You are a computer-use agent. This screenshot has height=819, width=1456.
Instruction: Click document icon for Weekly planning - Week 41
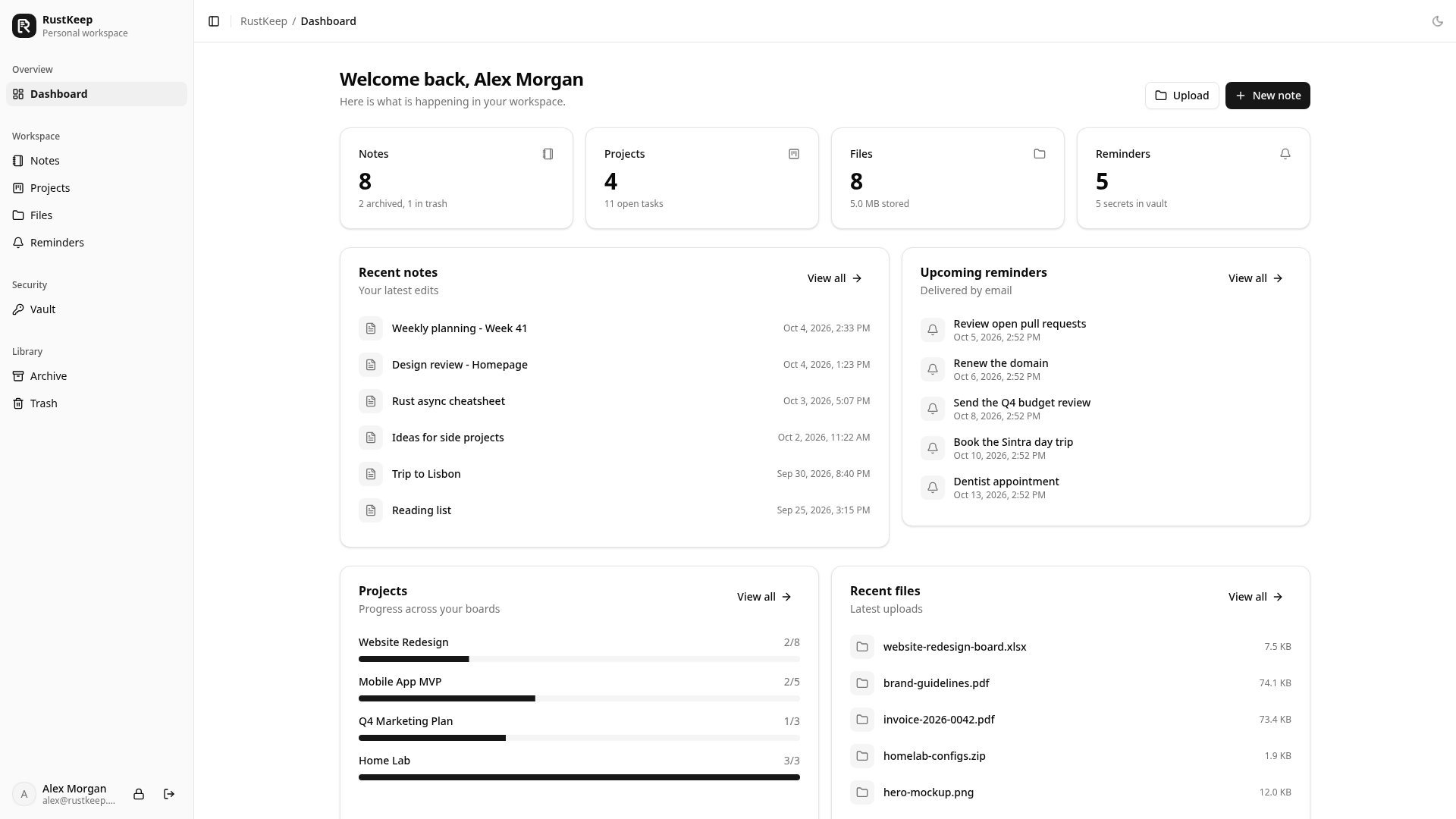371,328
